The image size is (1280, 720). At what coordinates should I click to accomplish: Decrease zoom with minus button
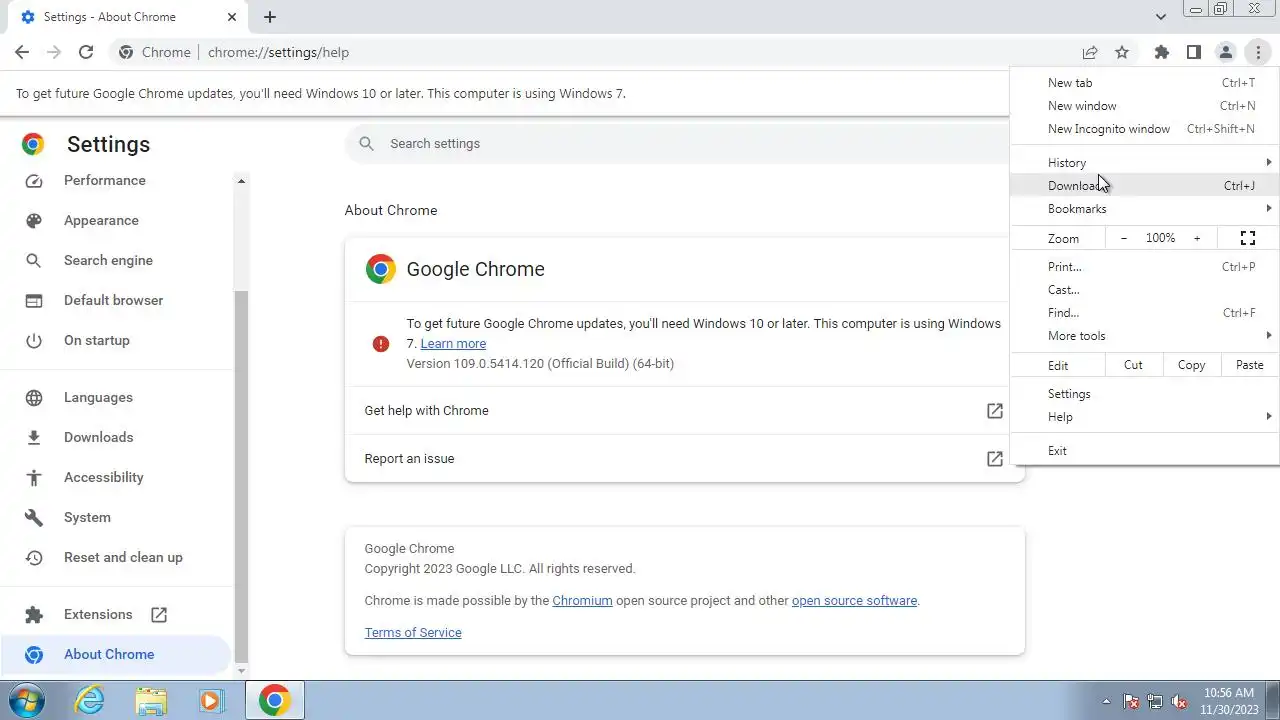(1124, 238)
